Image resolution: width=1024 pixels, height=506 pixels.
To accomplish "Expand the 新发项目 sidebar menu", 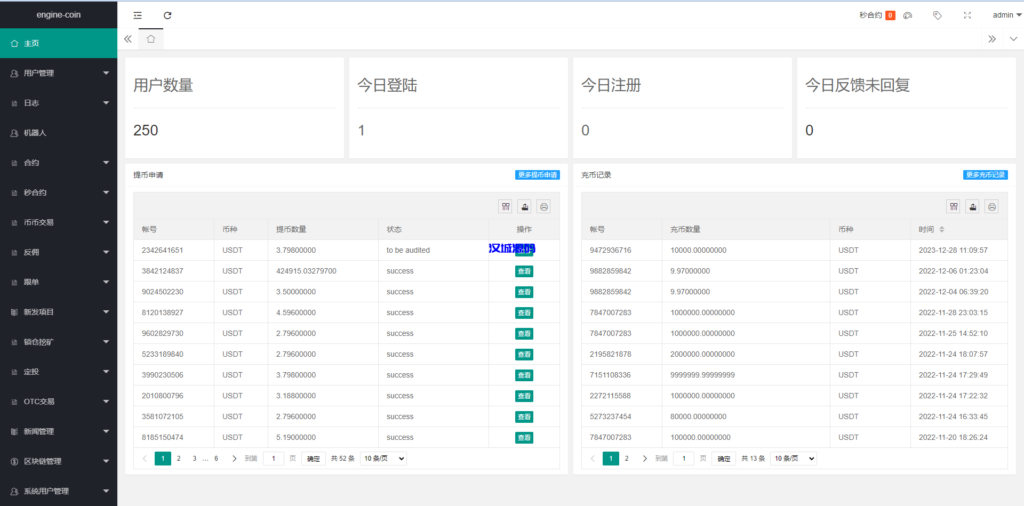I will click(x=59, y=312).
